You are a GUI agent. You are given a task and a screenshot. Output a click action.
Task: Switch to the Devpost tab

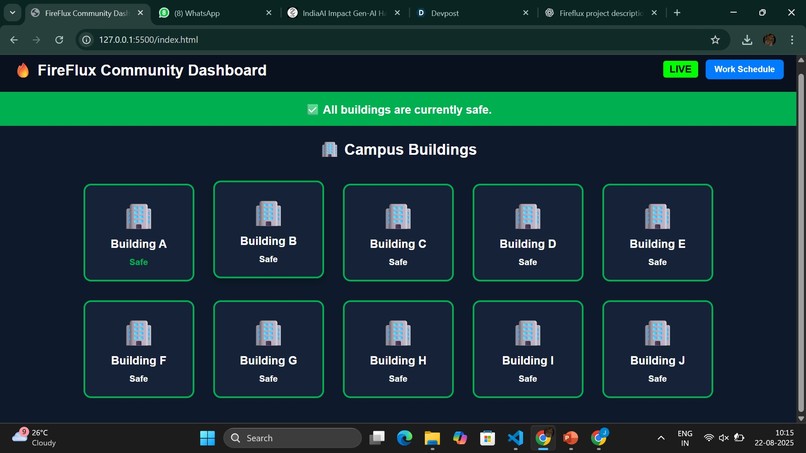pos(472,13)
